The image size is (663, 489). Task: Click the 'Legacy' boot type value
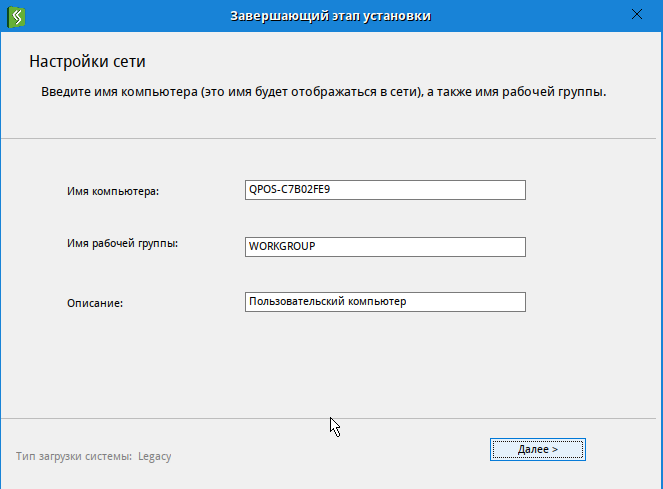[155, 457]
